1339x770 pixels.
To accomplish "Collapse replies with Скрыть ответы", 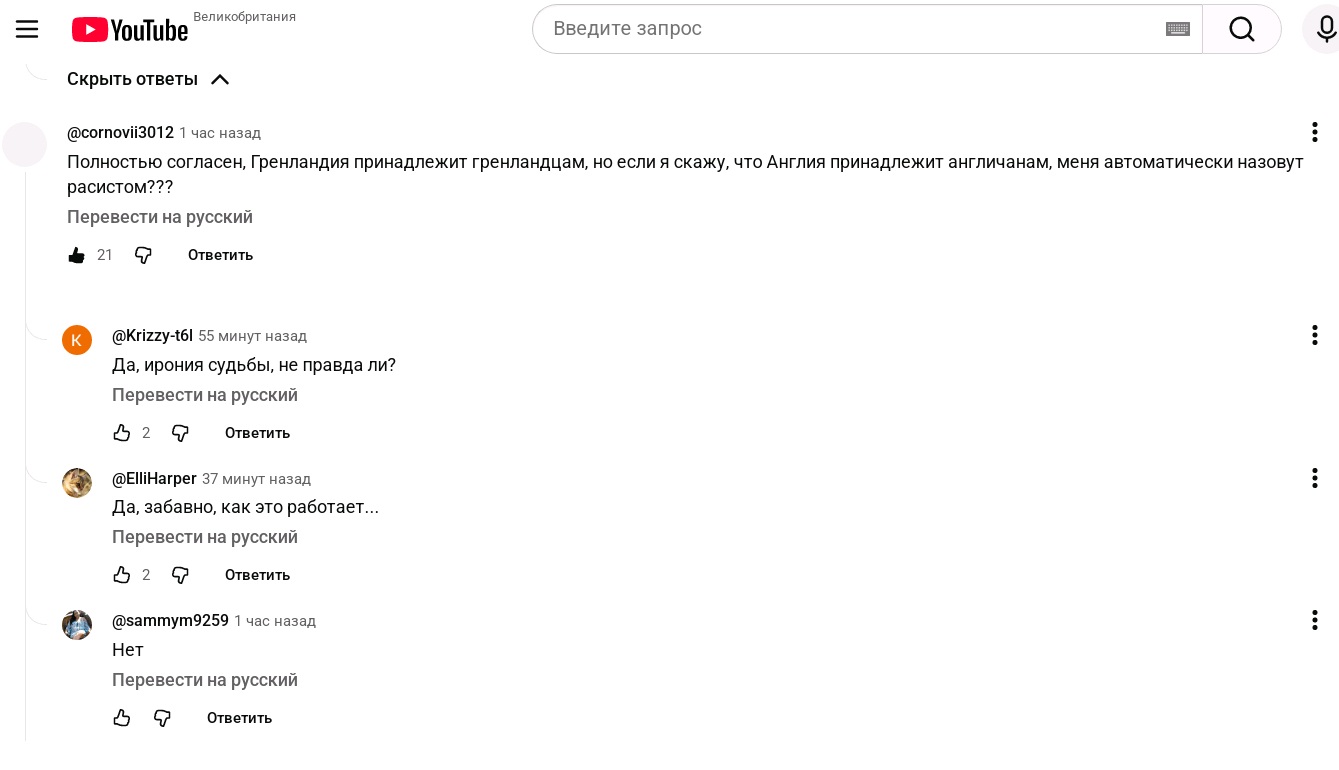I will [148, 79].
